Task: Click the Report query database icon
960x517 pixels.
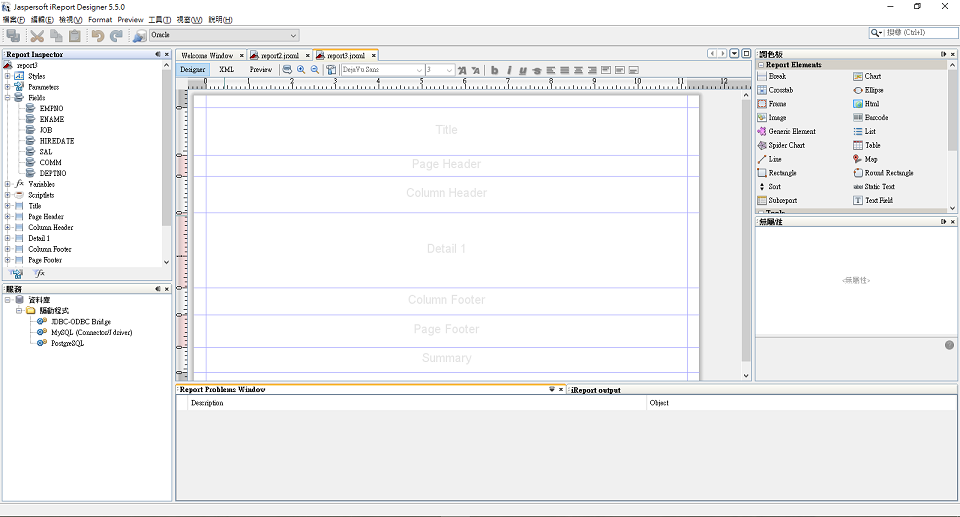Action: pos(287,70)
